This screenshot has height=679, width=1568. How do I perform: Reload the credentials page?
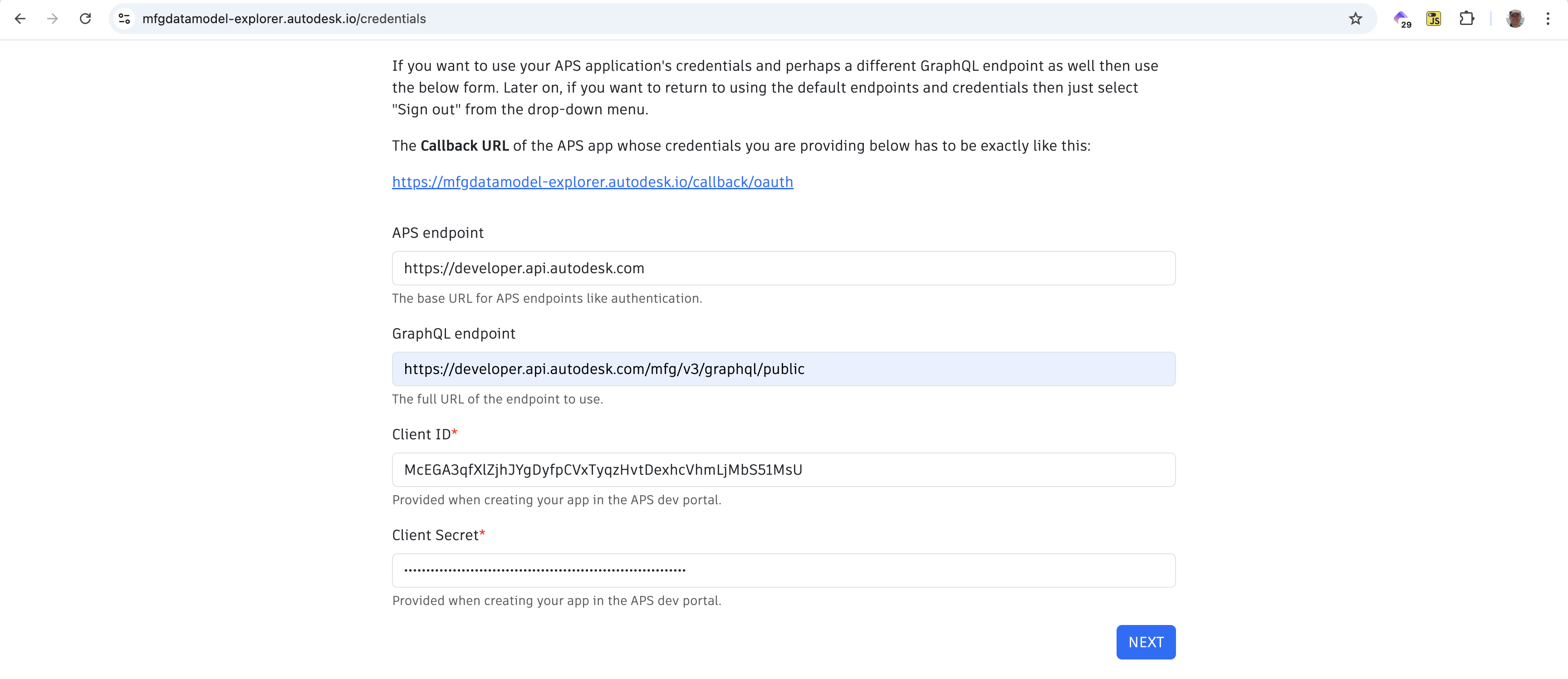point(85,19)
